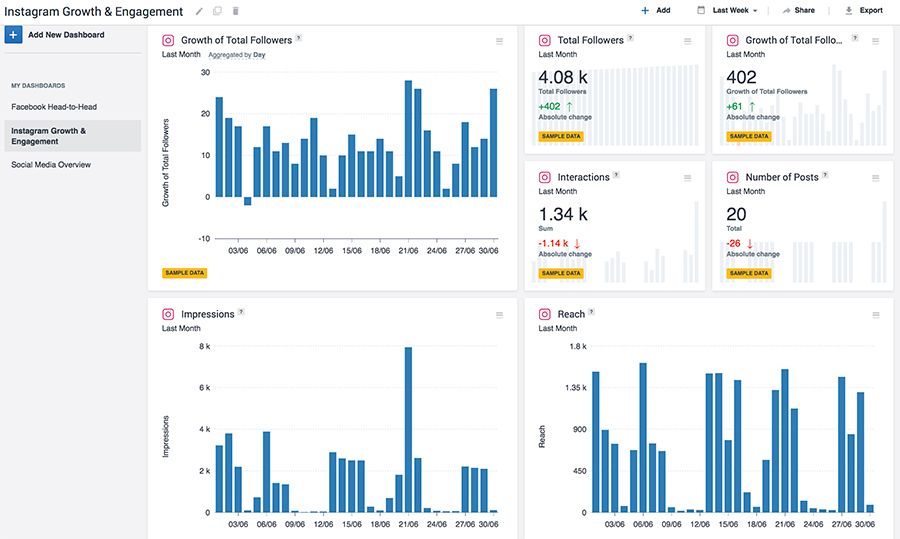Click the pencil icon to rename dashboard
The height and width of the screenshot is (539, 900).
point(199,11)
